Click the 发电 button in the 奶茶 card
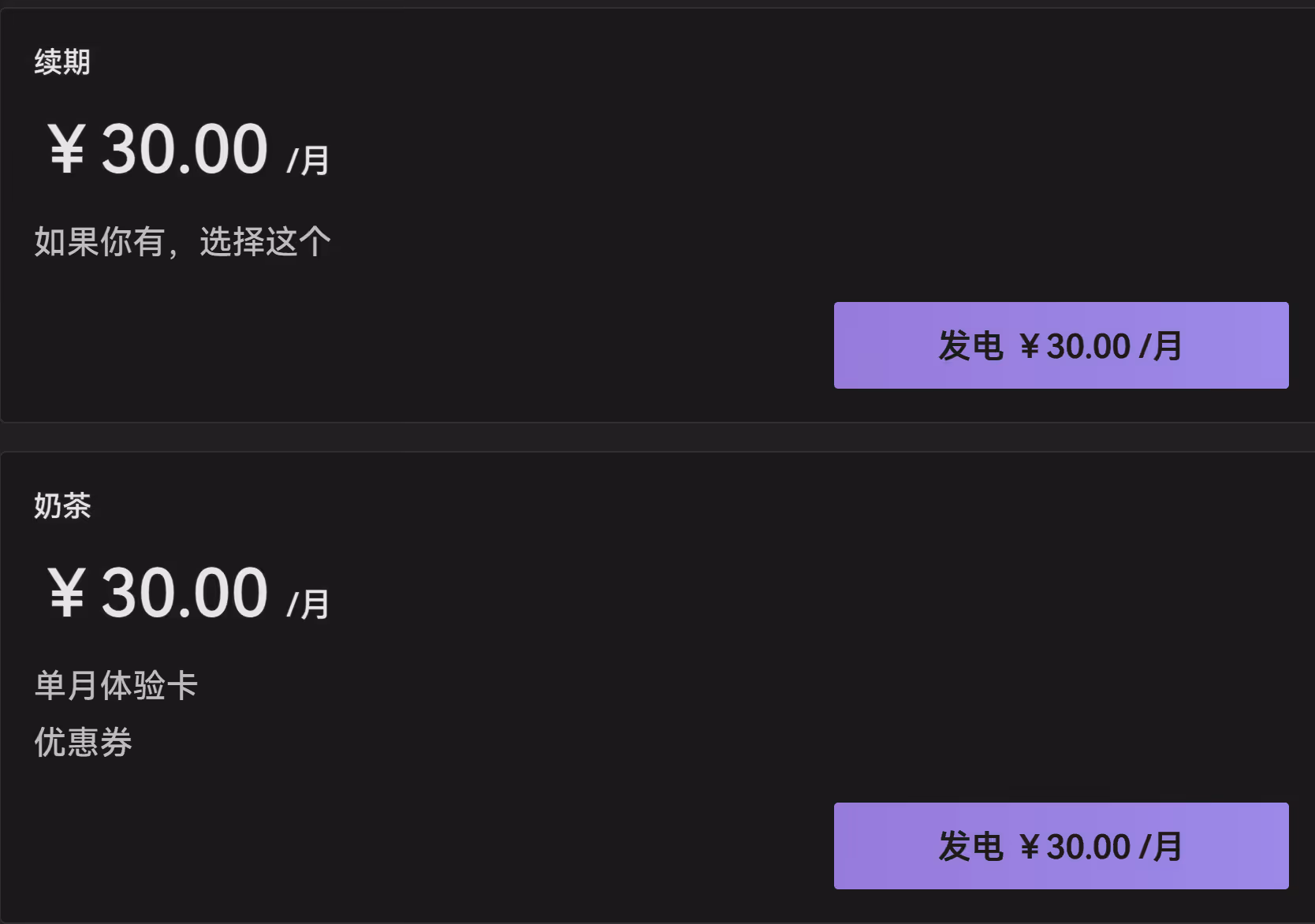 click(1060, 846)
